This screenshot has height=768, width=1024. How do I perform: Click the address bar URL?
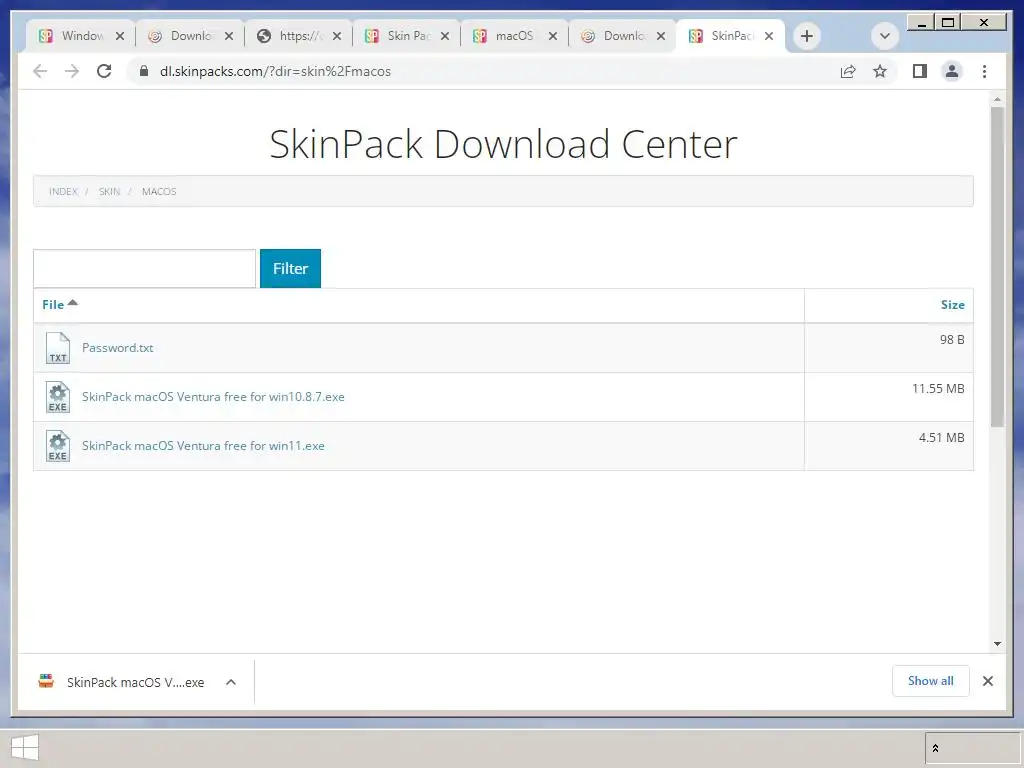(275, 71)
